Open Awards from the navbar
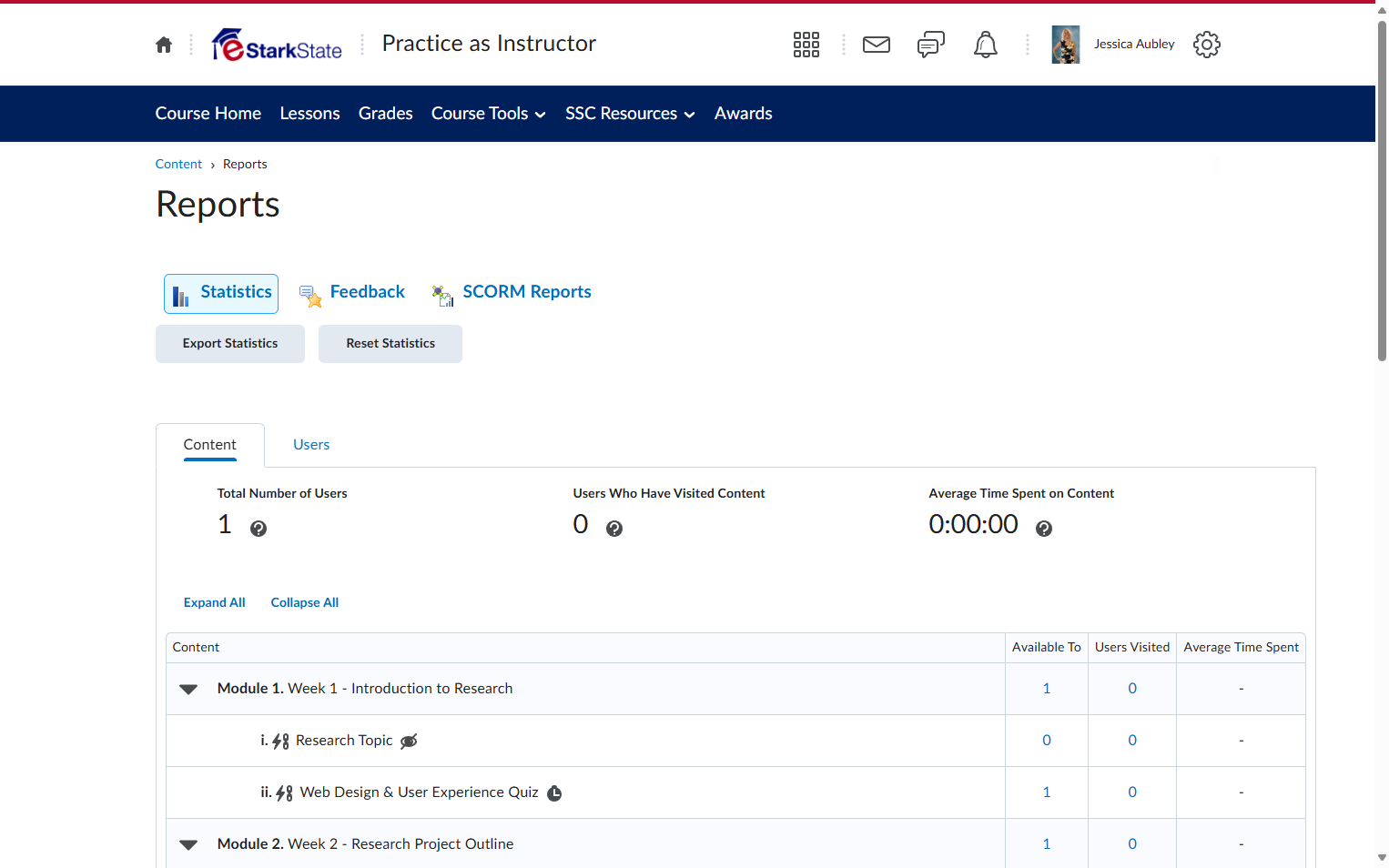The width and height of the screenshot is (1389, 868). [744, 114]
